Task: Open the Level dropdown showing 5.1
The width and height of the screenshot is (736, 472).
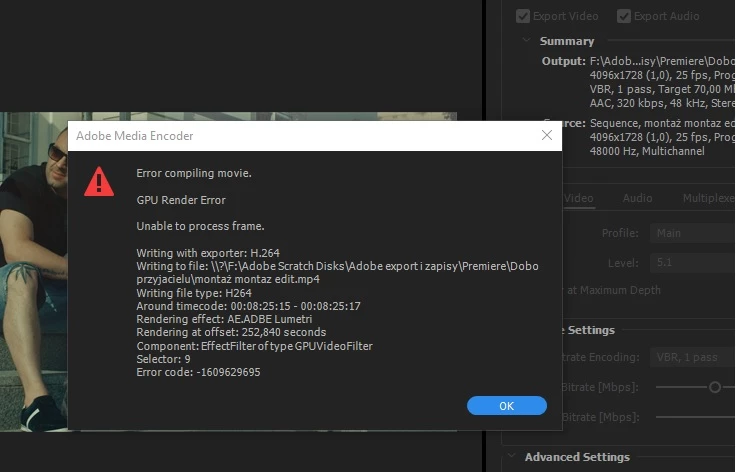Action: click(692, 262)
